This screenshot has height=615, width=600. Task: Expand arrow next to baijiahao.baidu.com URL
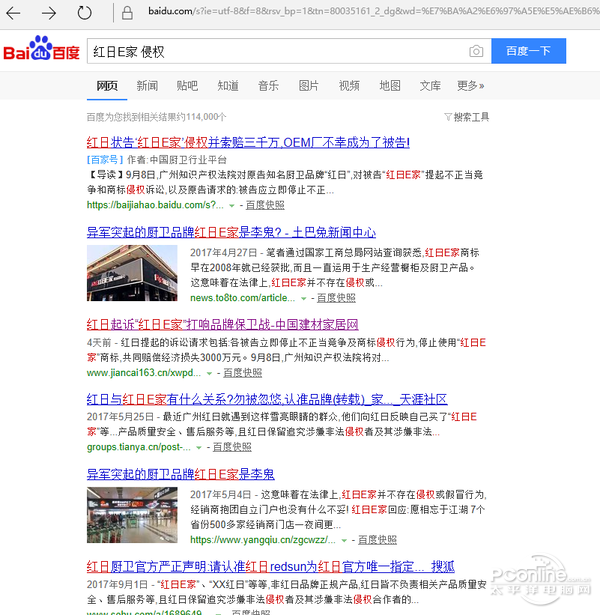pos(232,206)
